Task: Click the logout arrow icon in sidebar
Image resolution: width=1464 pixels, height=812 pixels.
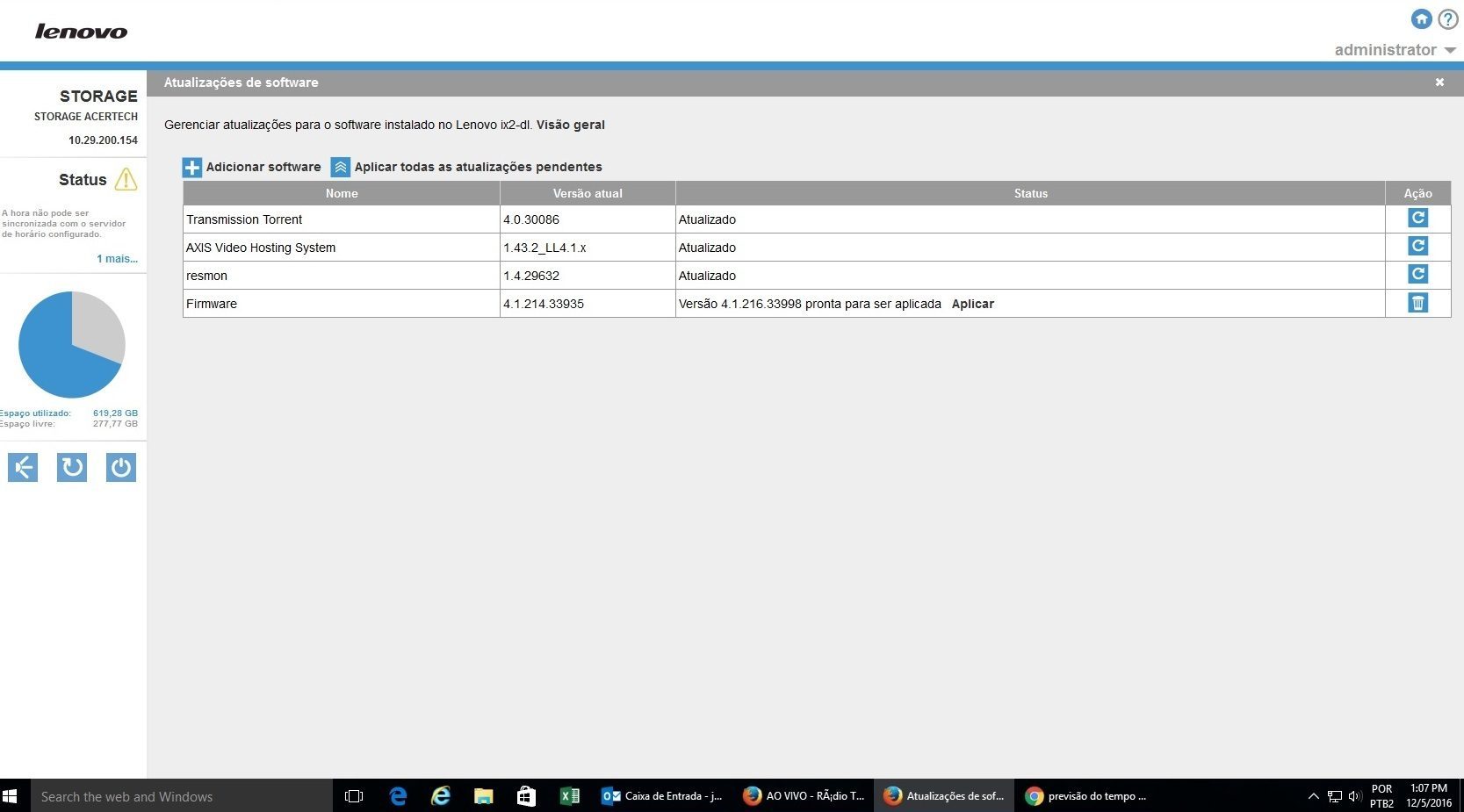Action: pos(23,467)
